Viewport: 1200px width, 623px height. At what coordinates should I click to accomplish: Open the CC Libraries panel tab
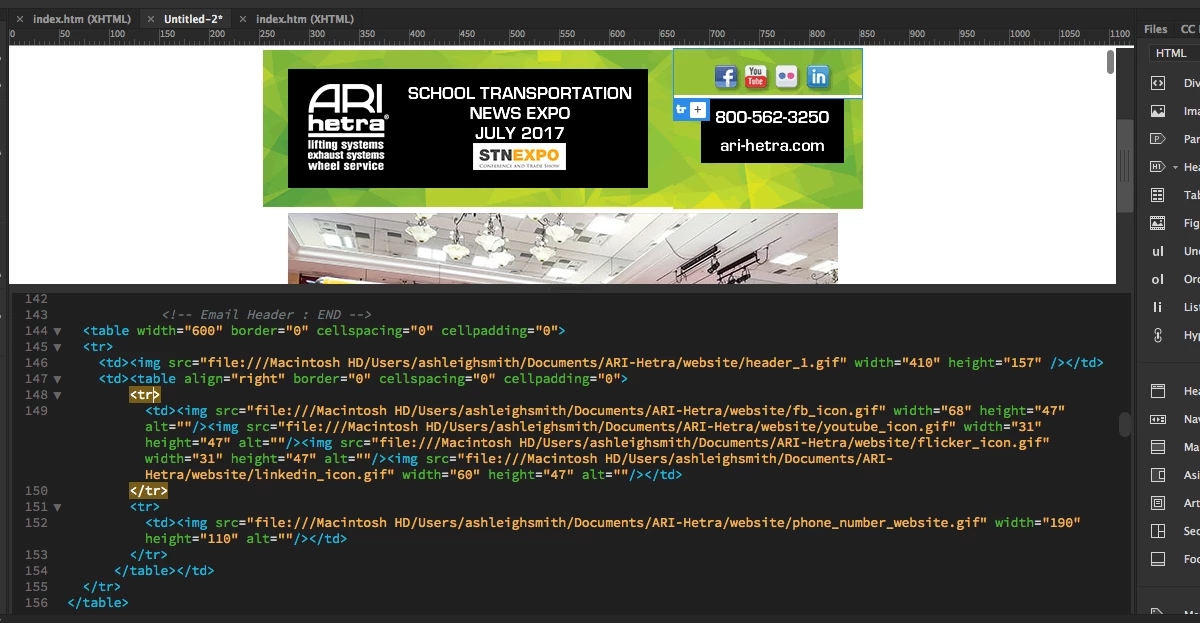(x=1190, y=29)
